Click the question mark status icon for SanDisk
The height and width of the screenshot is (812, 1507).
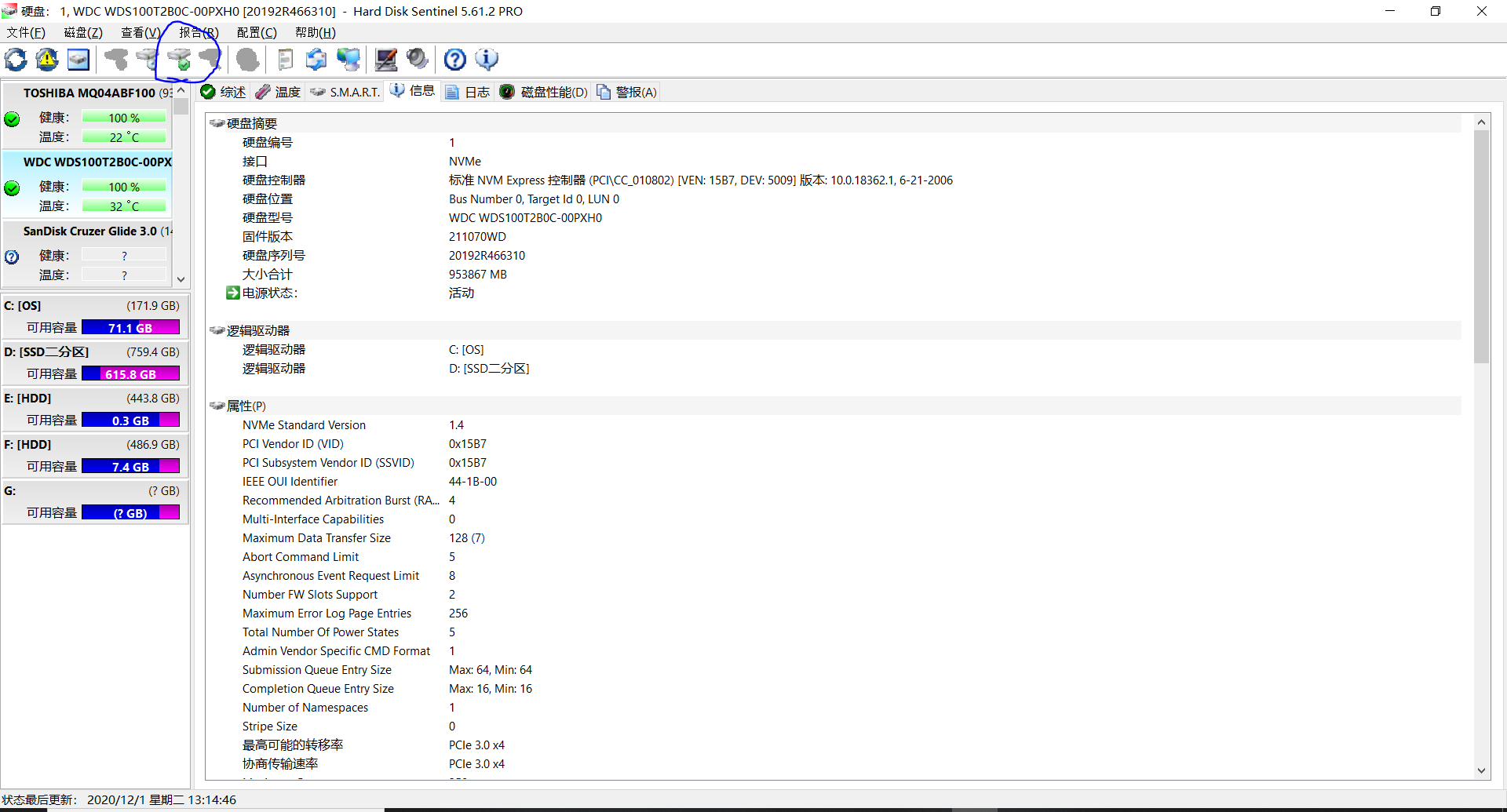point(12,257)
